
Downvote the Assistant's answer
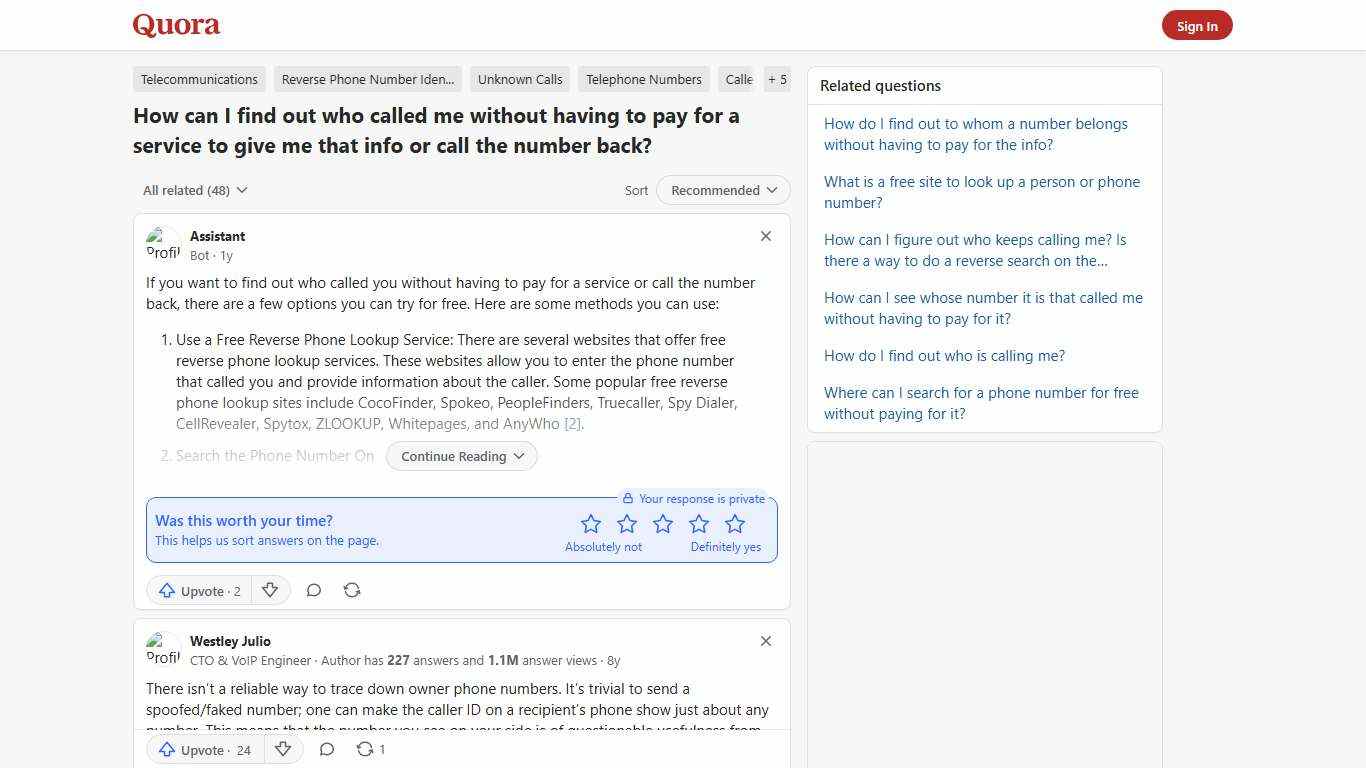[x=270, y=590]
